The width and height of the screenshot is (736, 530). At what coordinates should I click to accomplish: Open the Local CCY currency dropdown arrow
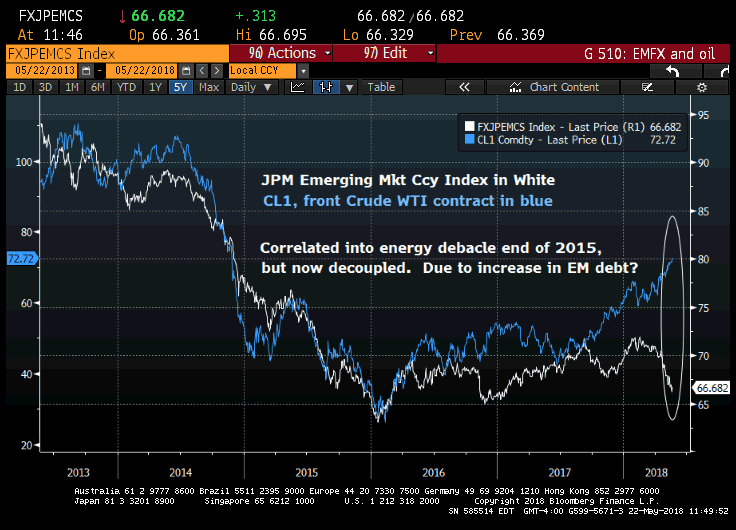coord(303,71)
